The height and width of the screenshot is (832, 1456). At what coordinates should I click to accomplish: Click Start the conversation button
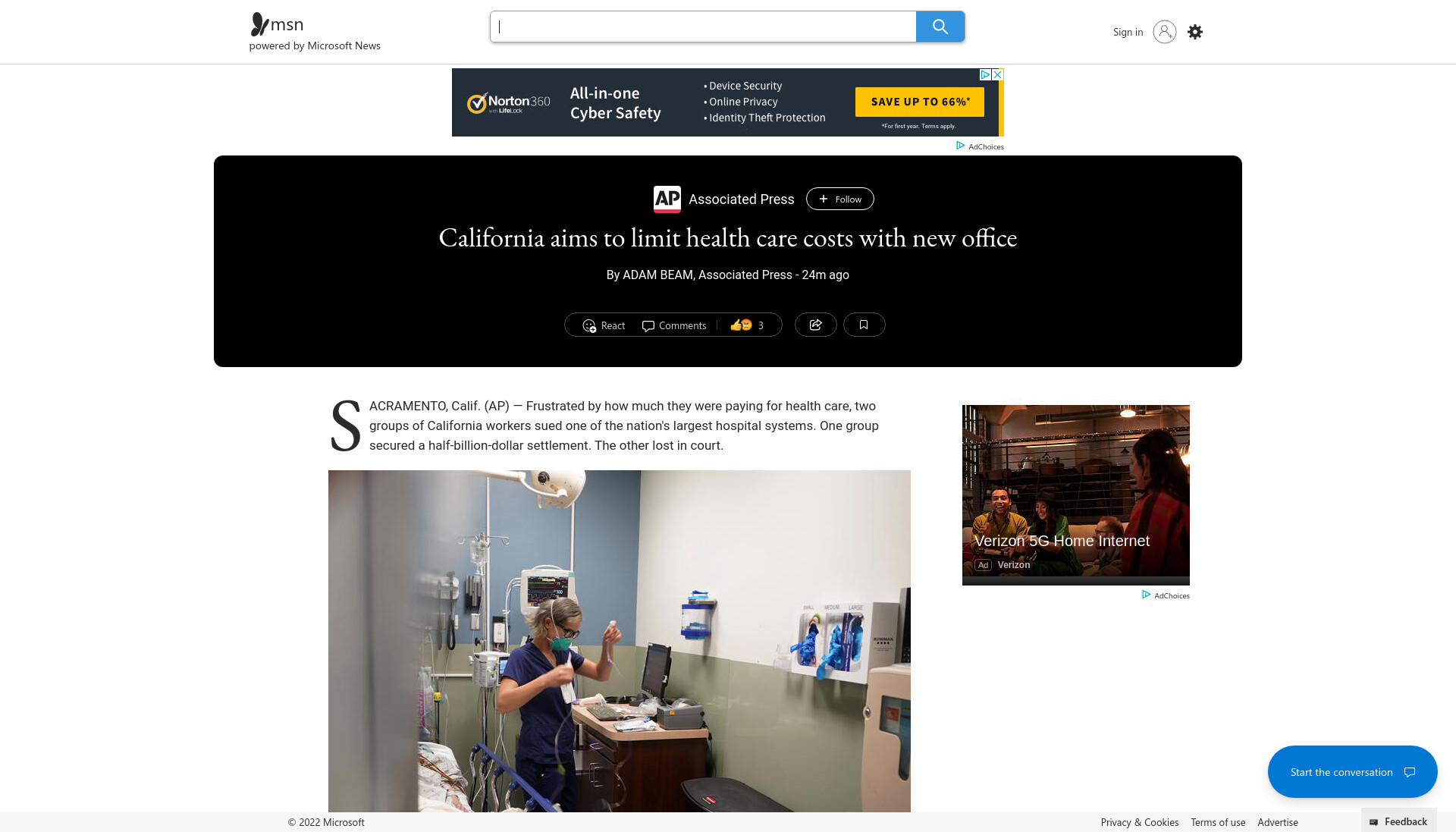point(1352,771)
